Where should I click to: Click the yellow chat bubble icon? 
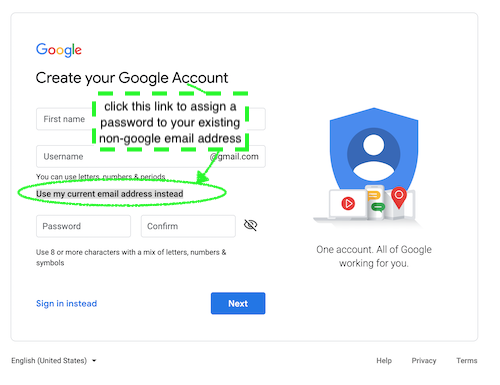[374, 195]
